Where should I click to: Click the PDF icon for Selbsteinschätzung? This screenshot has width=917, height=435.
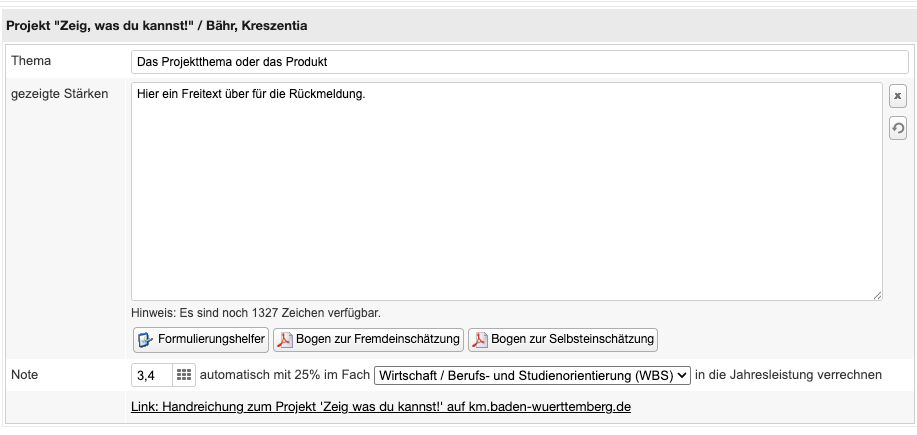tap(480, 340)
